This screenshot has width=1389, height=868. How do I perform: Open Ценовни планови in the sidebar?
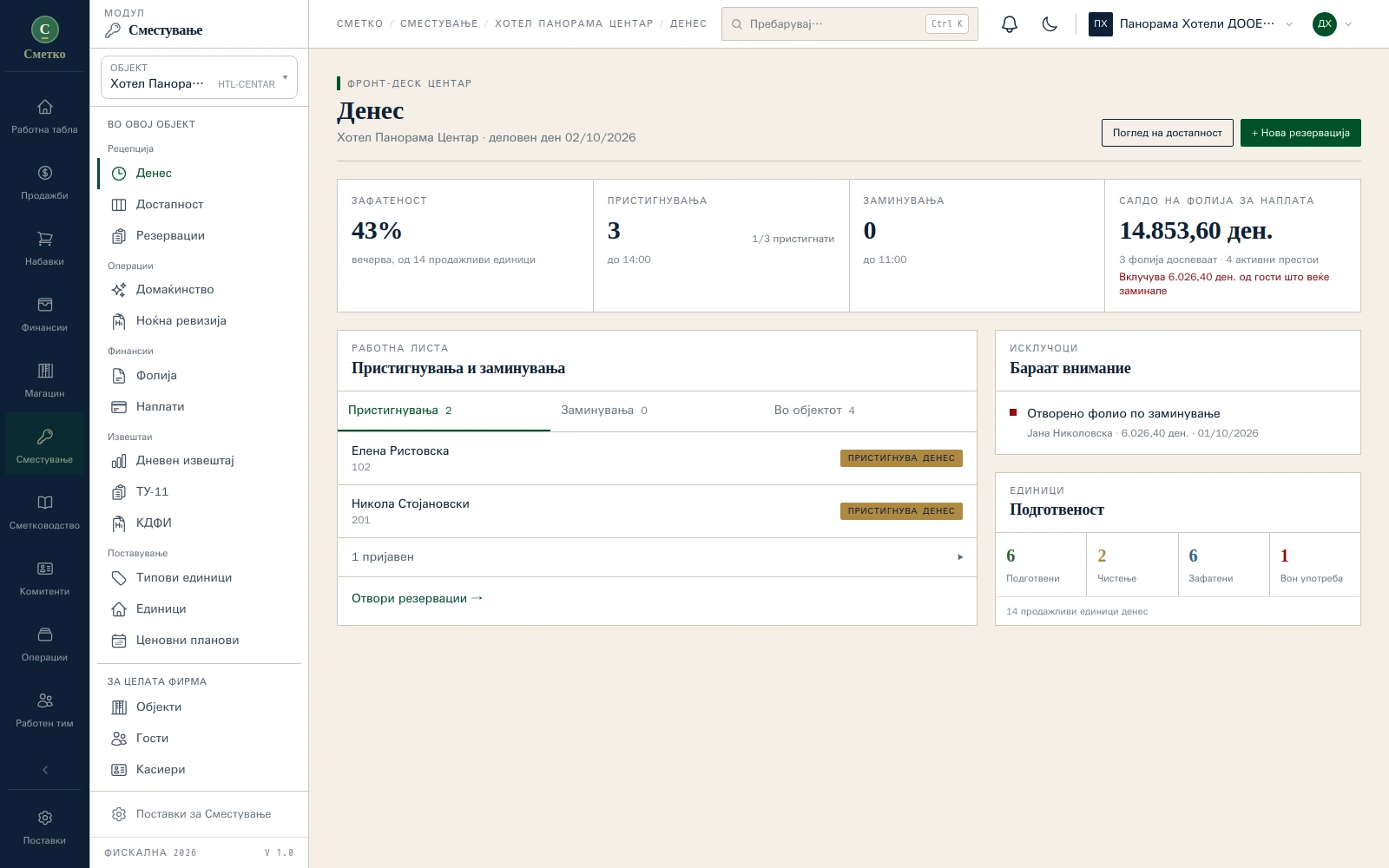click(x=199, y=641)
